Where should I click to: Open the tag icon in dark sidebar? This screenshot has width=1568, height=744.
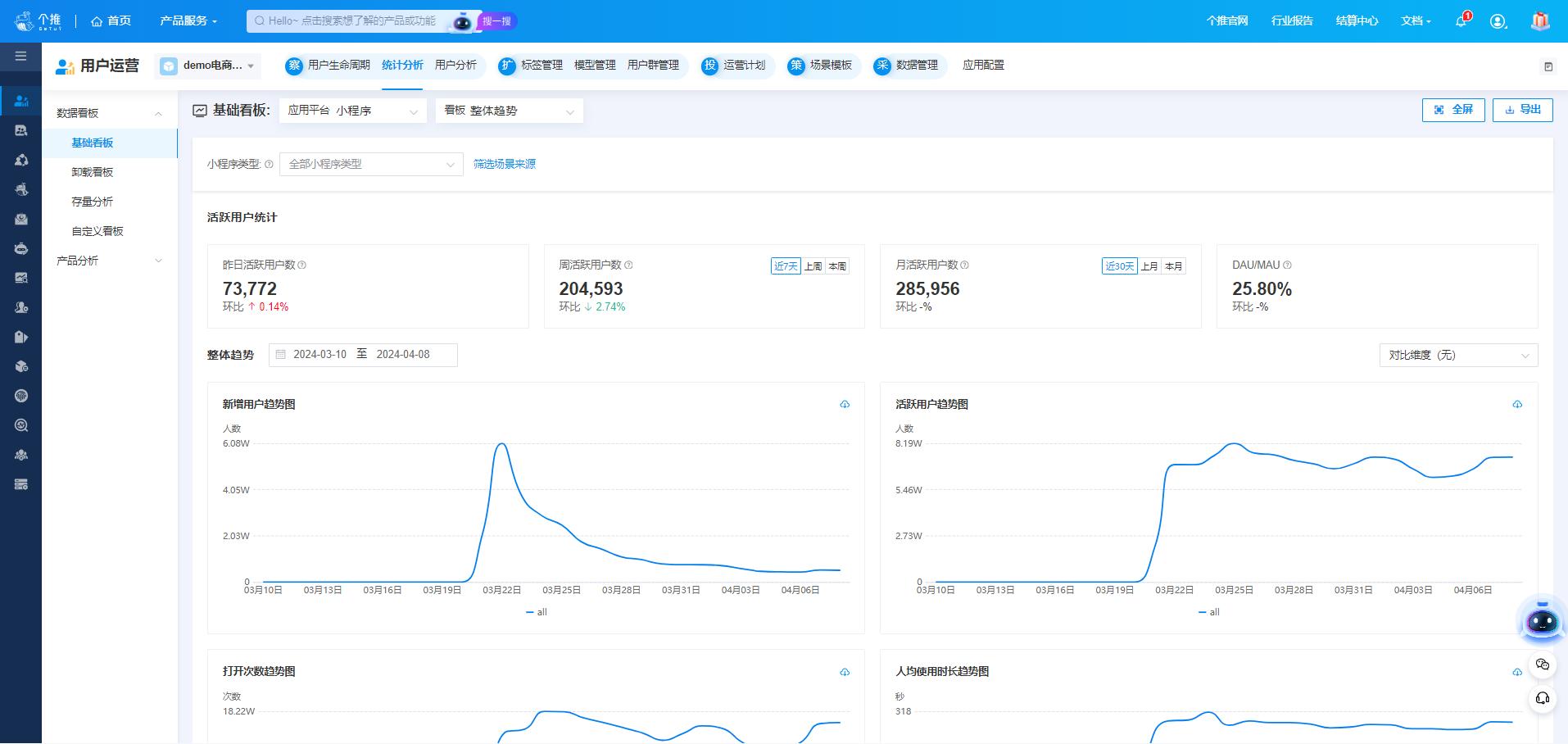click(x=21, y=337)
